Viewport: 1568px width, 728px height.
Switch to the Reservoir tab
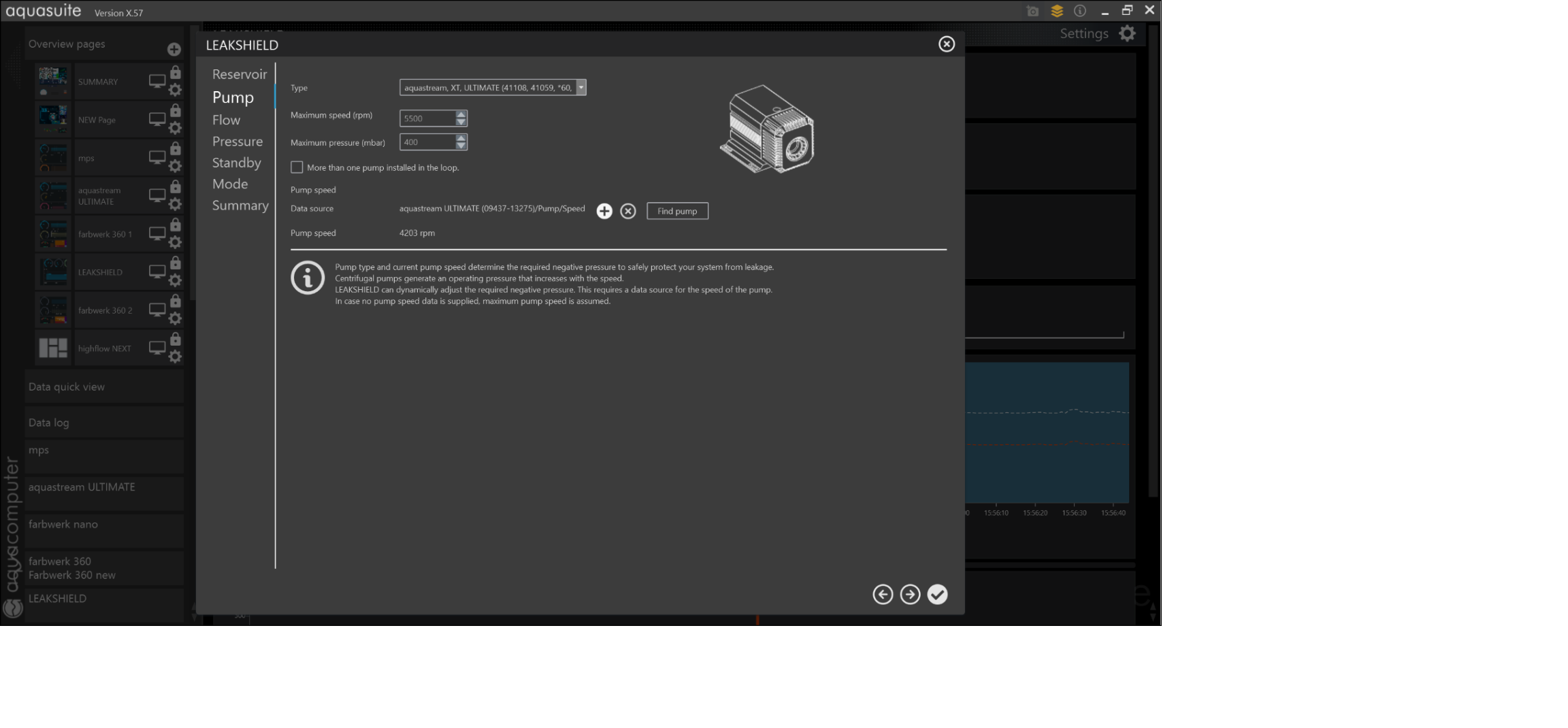click(240, 74)
